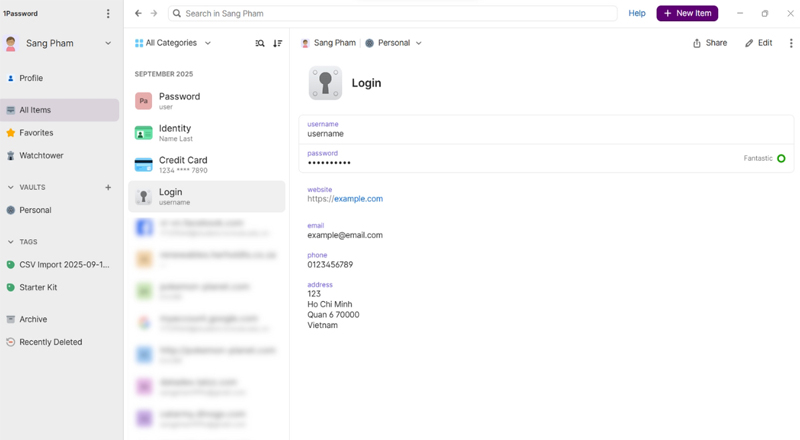
Task: Collapse the Vaults section
Action: pos(11,187)
